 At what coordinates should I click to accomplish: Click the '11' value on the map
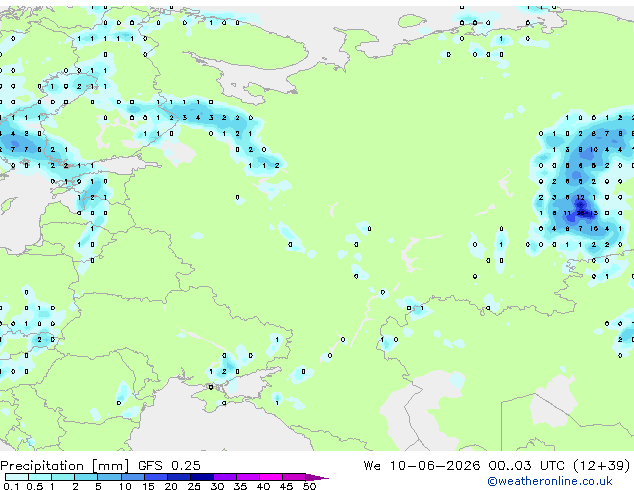pos(567,213)
